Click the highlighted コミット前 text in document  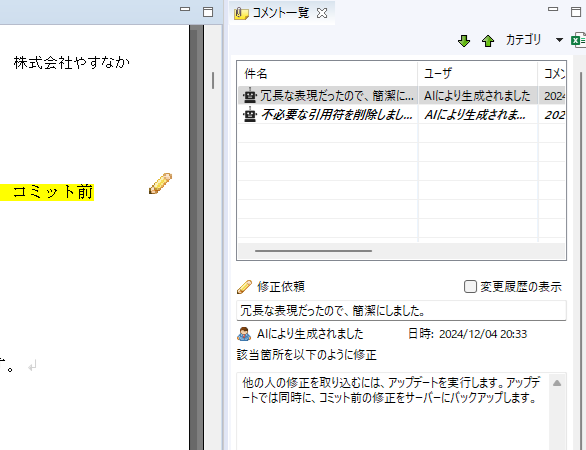coord(53,192)
